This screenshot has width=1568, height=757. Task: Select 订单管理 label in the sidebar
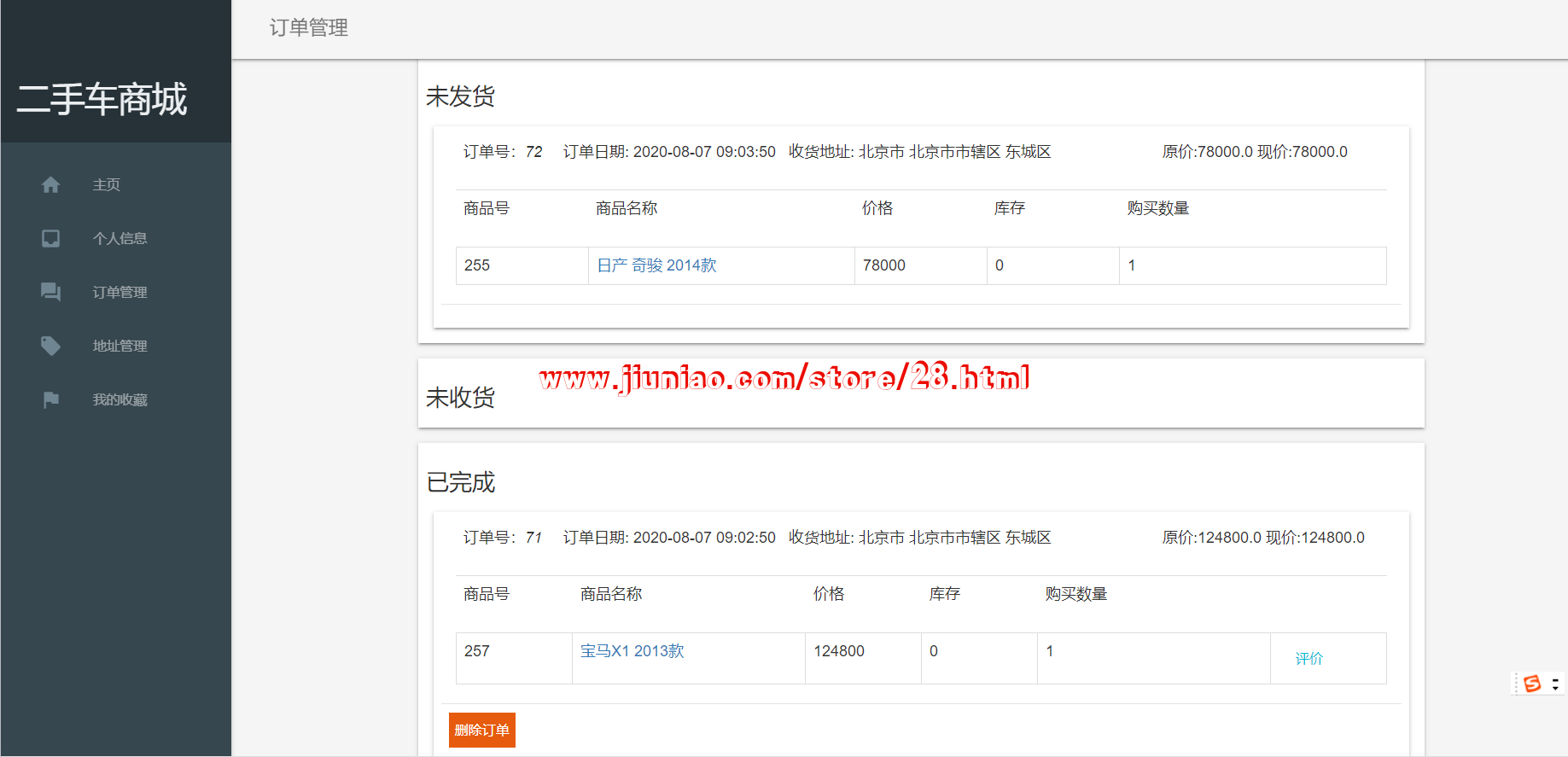(119, 293)
